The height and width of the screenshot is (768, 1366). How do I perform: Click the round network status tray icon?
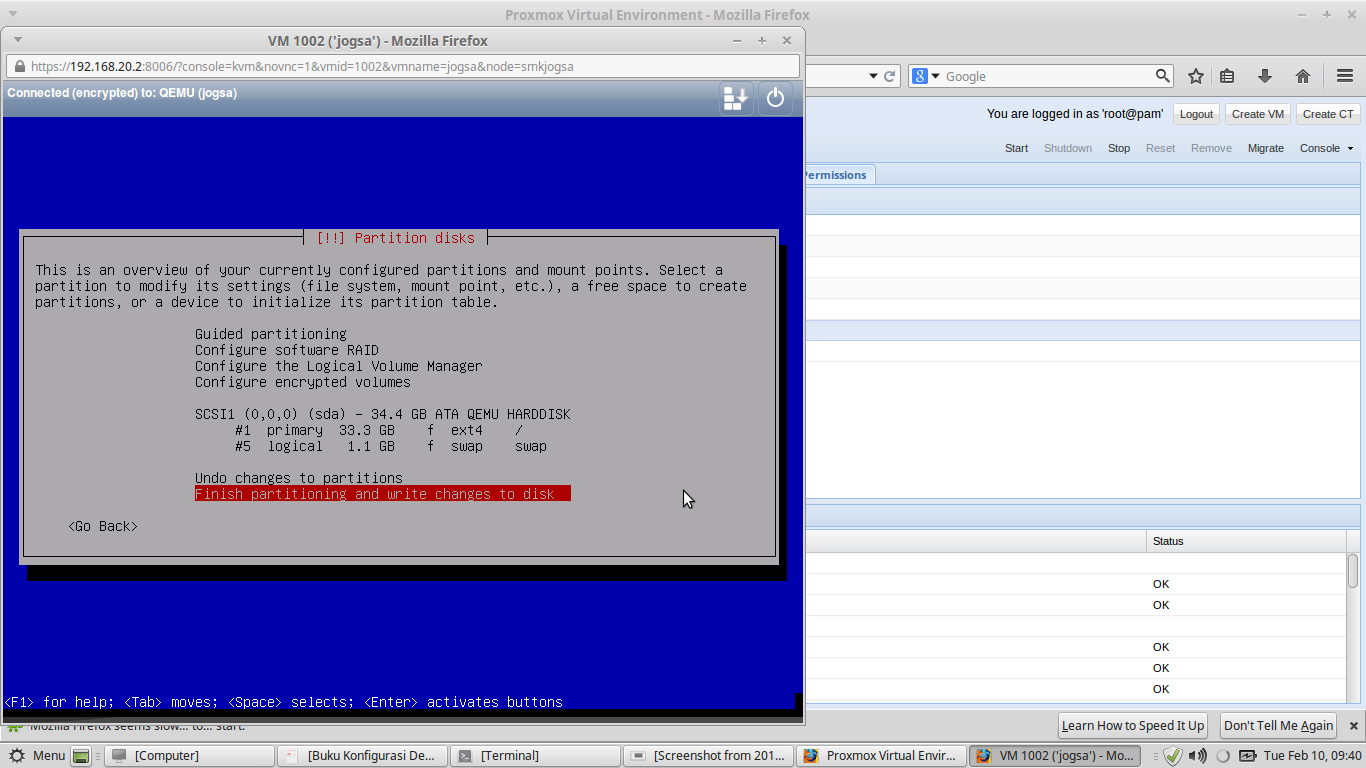(1222, 756)
